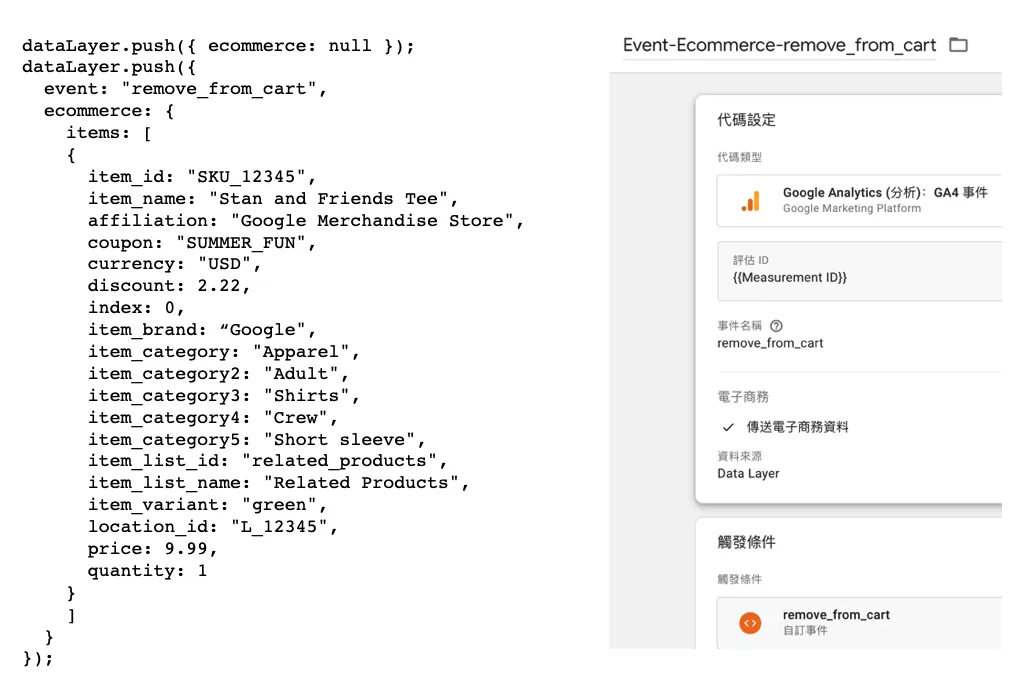Click the {{Measurement ID}} field
This screenshot has height=681, width=1019.
pos(859,271)
